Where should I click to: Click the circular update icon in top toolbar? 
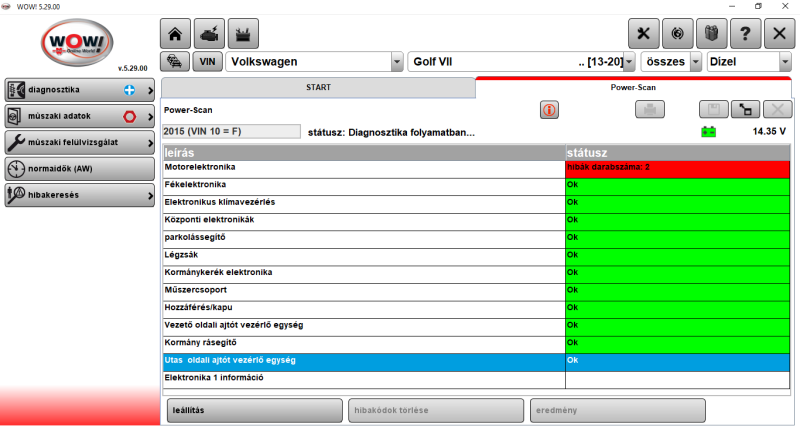[x=678, y=34]
